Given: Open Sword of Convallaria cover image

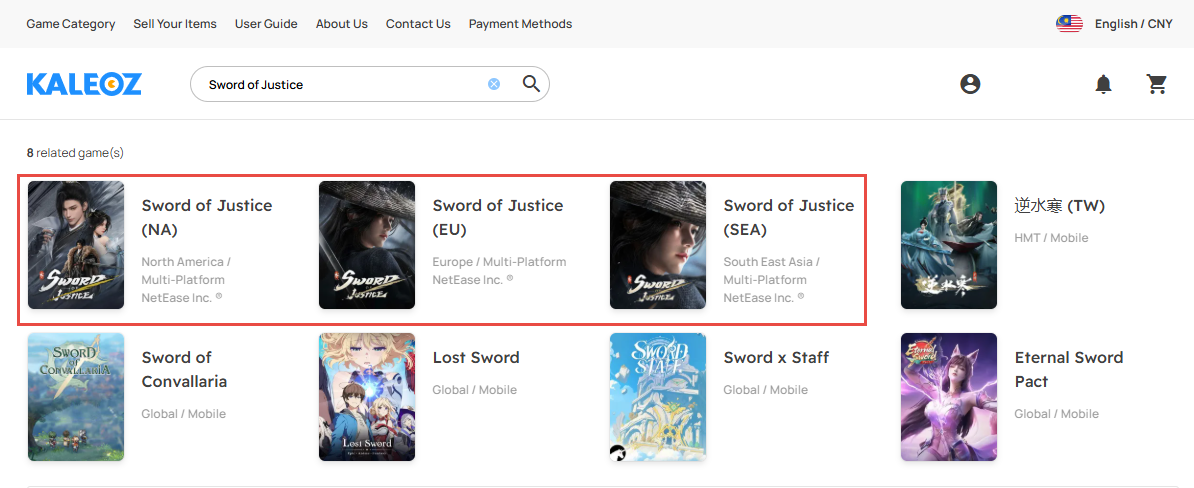Looking at the screenshot, I should pos(76,397).
